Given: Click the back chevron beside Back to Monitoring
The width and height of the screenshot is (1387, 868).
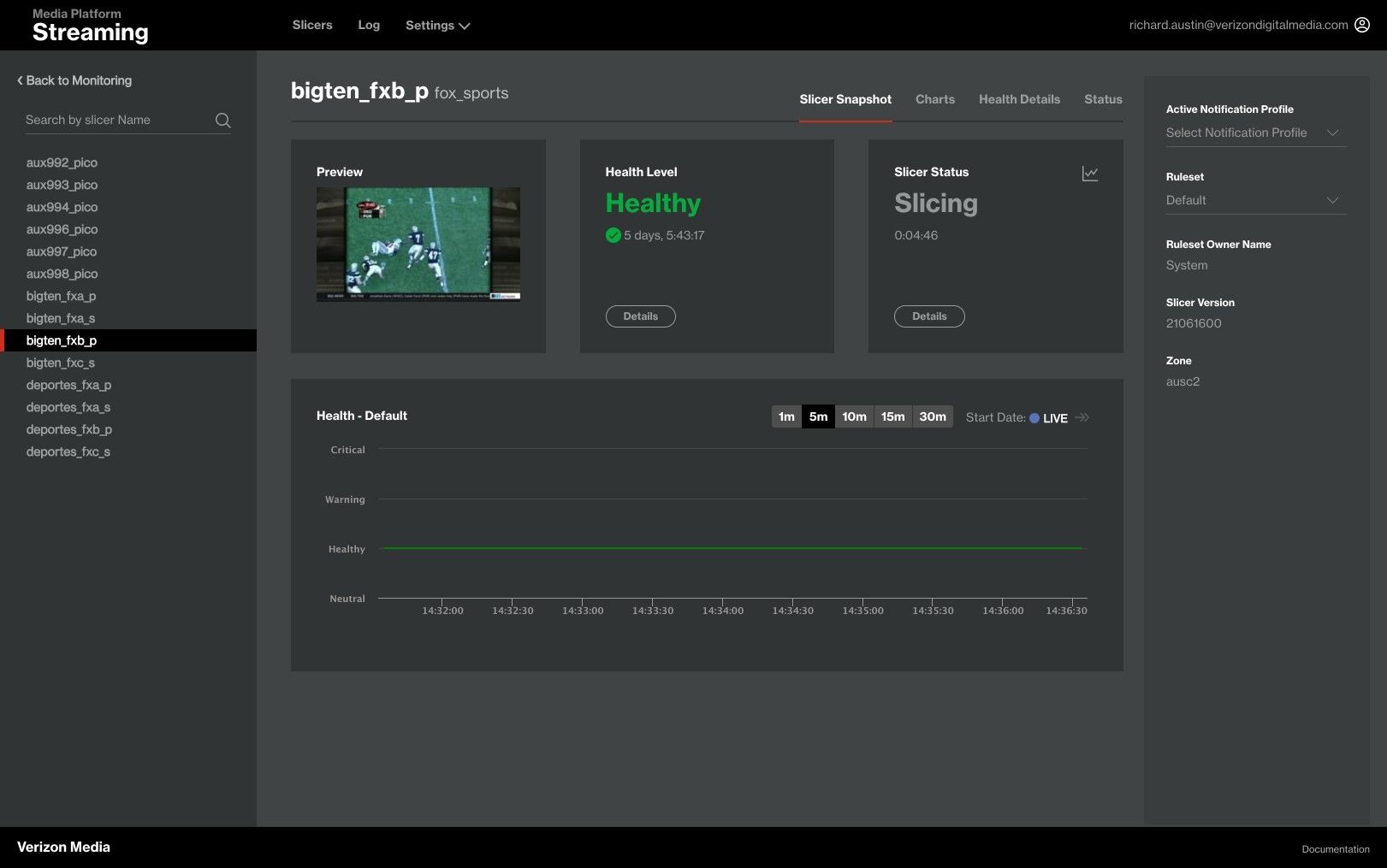Looking at the screenshot, I should point(20,80).
